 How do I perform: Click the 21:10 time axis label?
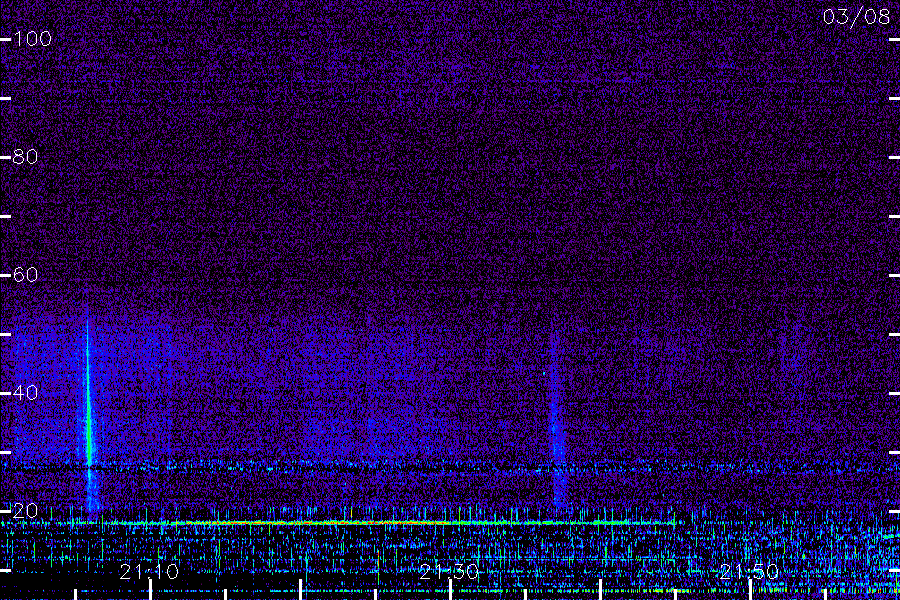pos(149,572)
